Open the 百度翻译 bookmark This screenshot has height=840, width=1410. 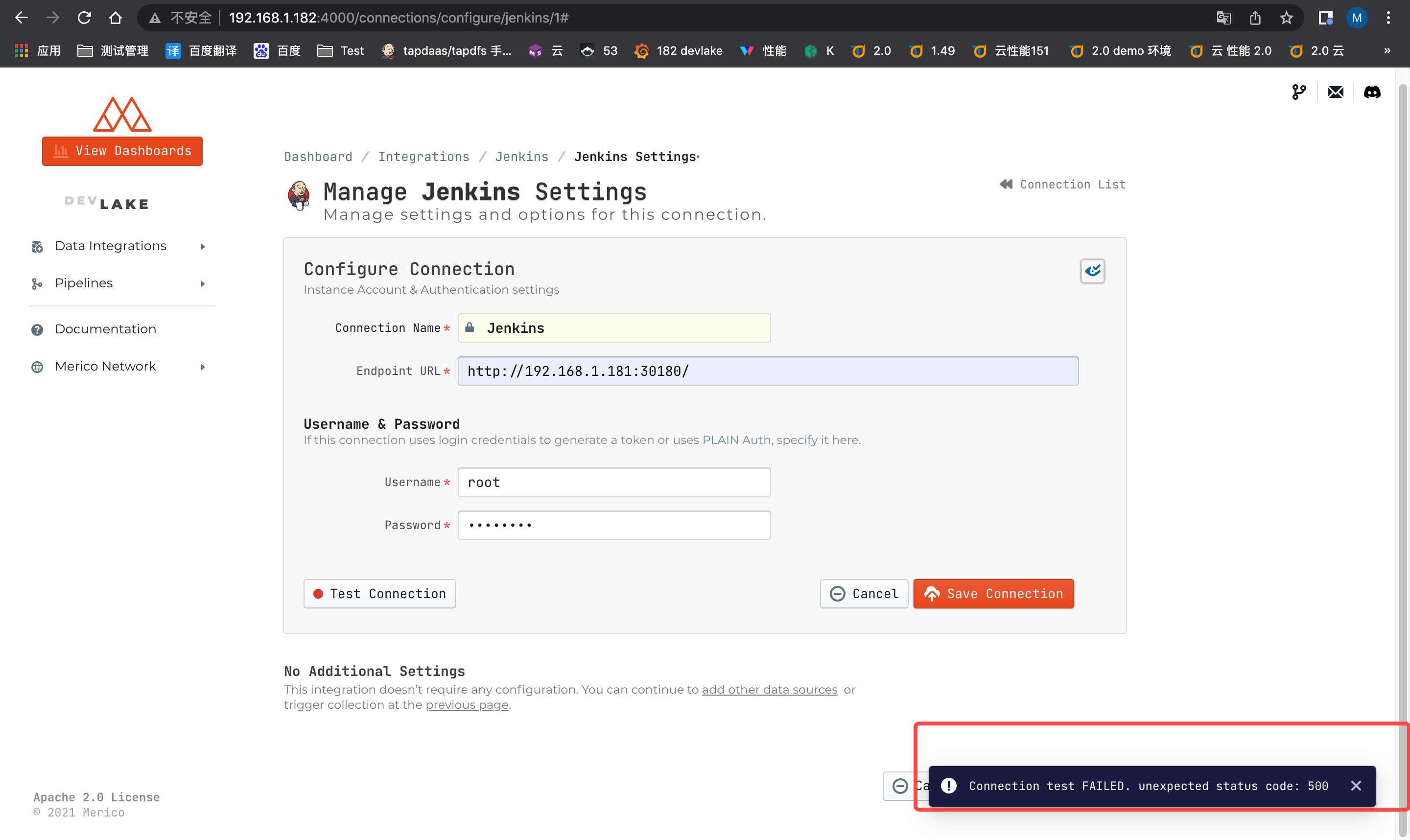click(201, 51)
